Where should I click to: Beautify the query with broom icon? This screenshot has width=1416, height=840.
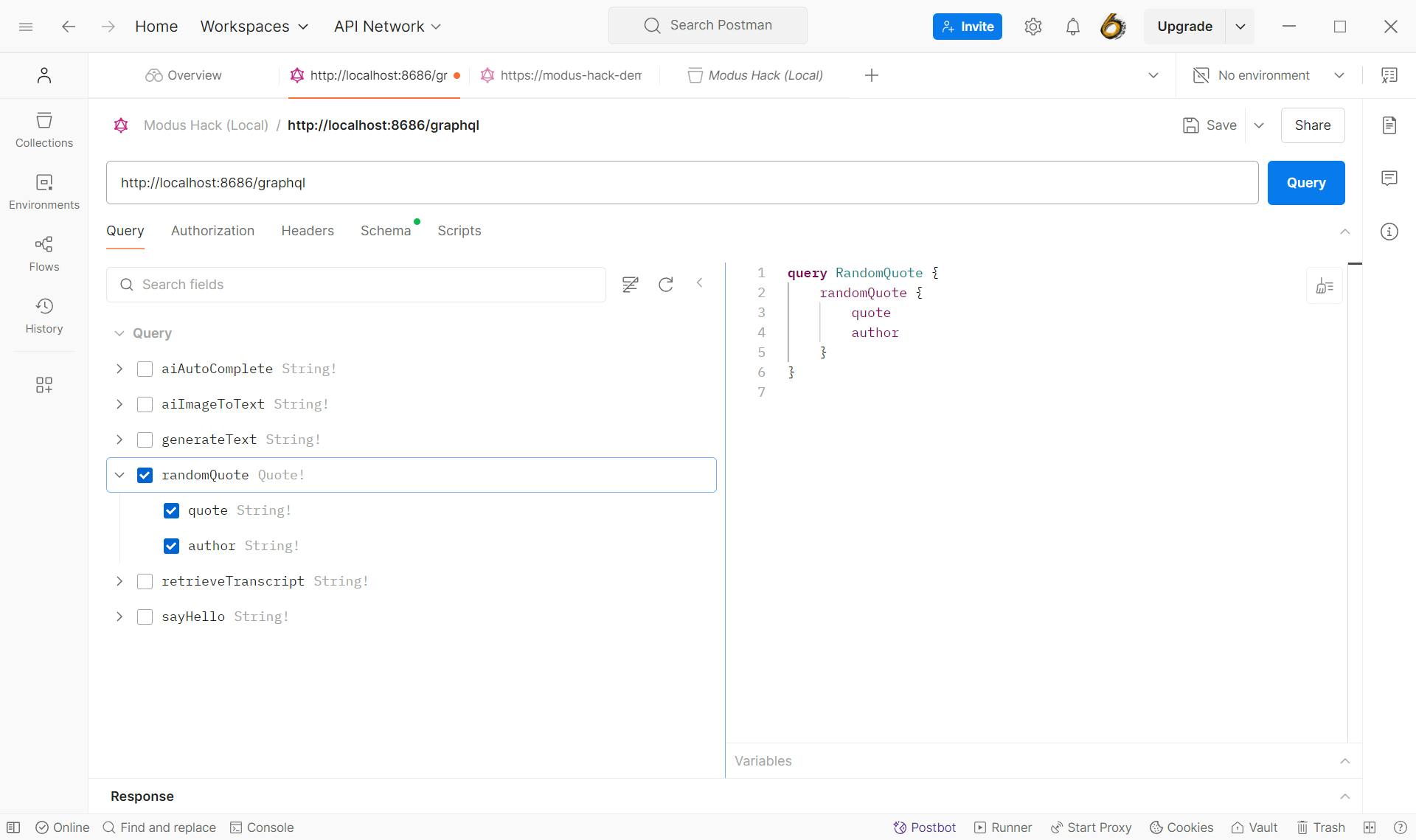1325,286
